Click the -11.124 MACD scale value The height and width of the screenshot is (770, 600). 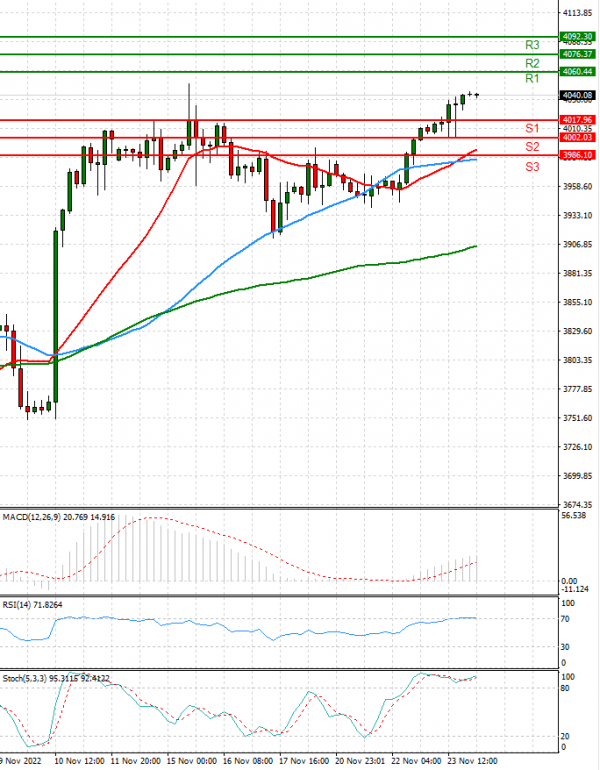click(x=575, y=589)
